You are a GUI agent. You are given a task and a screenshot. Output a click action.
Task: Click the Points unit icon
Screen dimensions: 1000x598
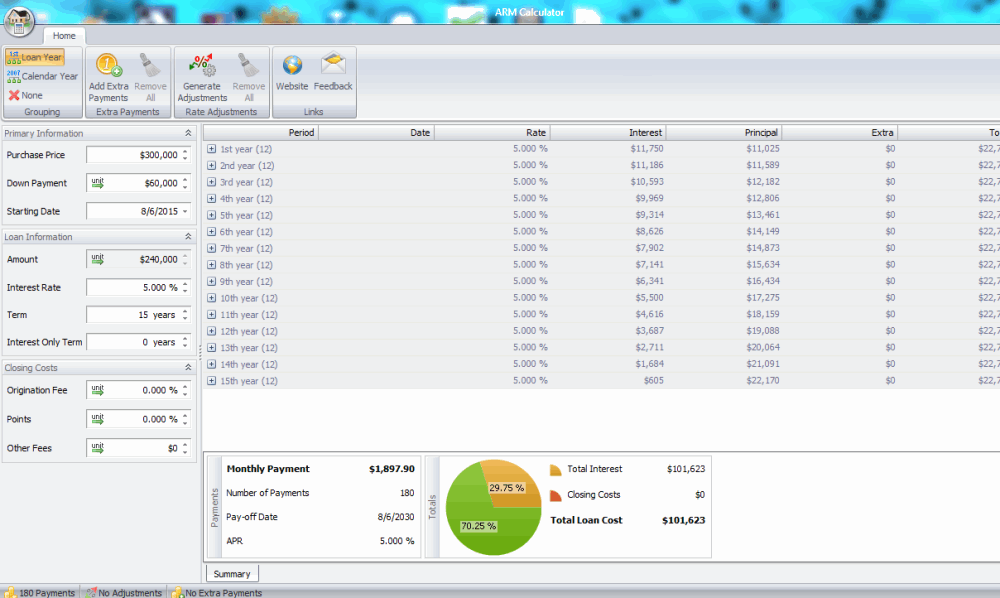pos(97,419)
